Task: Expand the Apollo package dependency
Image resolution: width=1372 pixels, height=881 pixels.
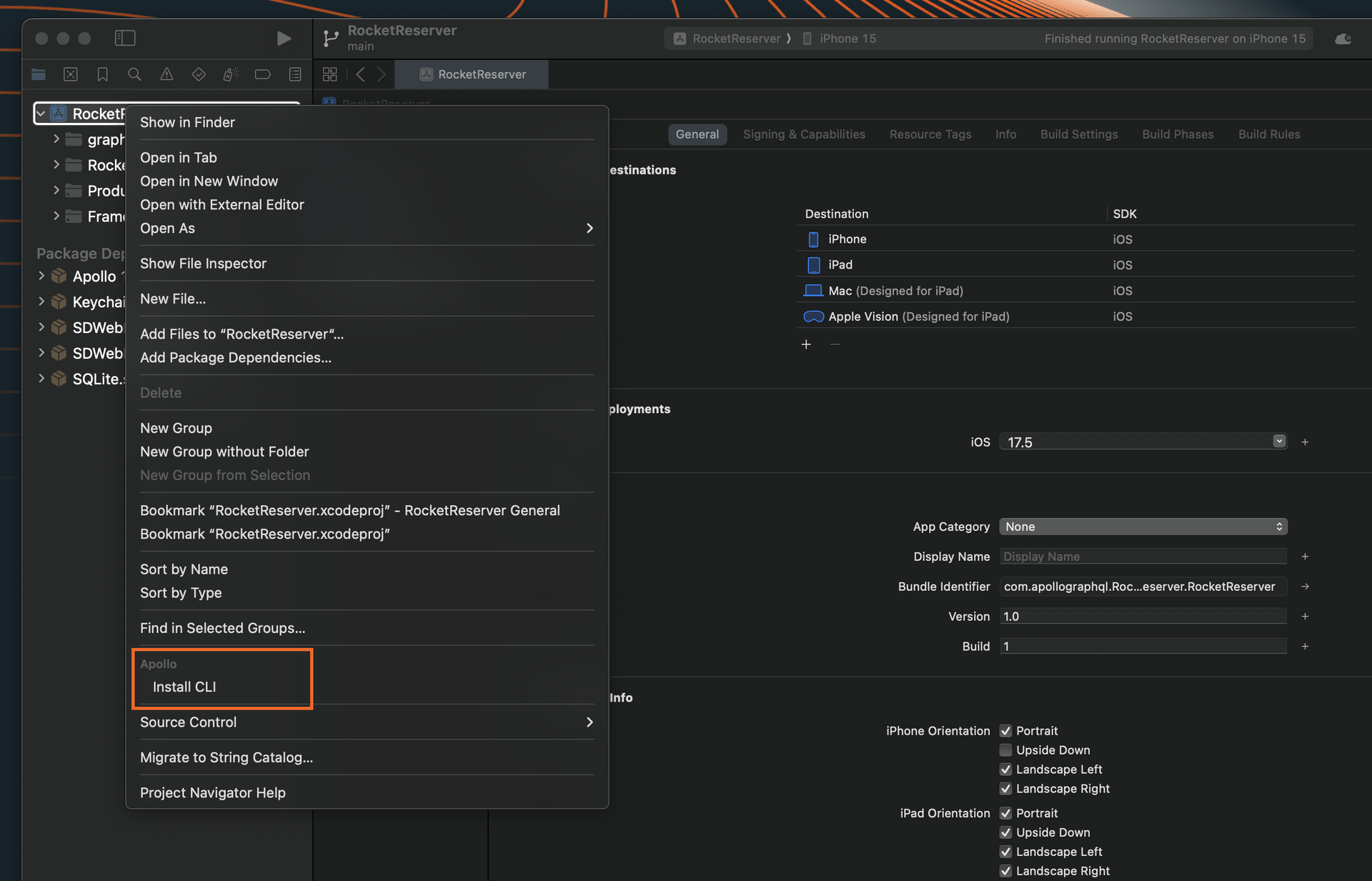Action: (41, 276)
